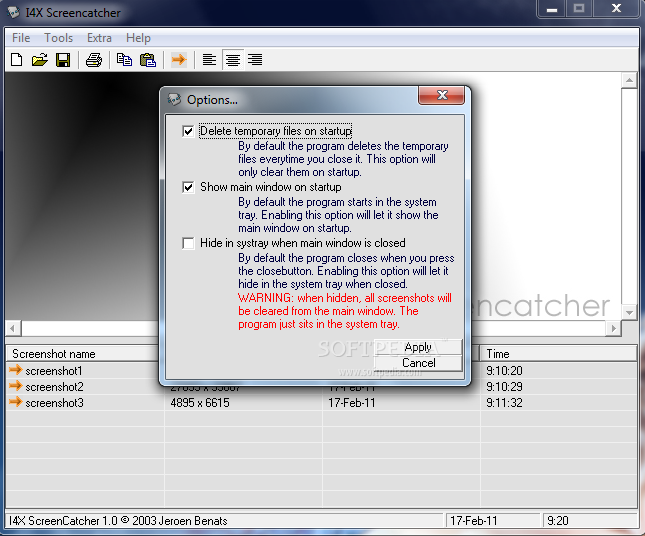Click the vertical scrollbar up arrow
Screen dimensions: 645x536
(x=629, y=80)
